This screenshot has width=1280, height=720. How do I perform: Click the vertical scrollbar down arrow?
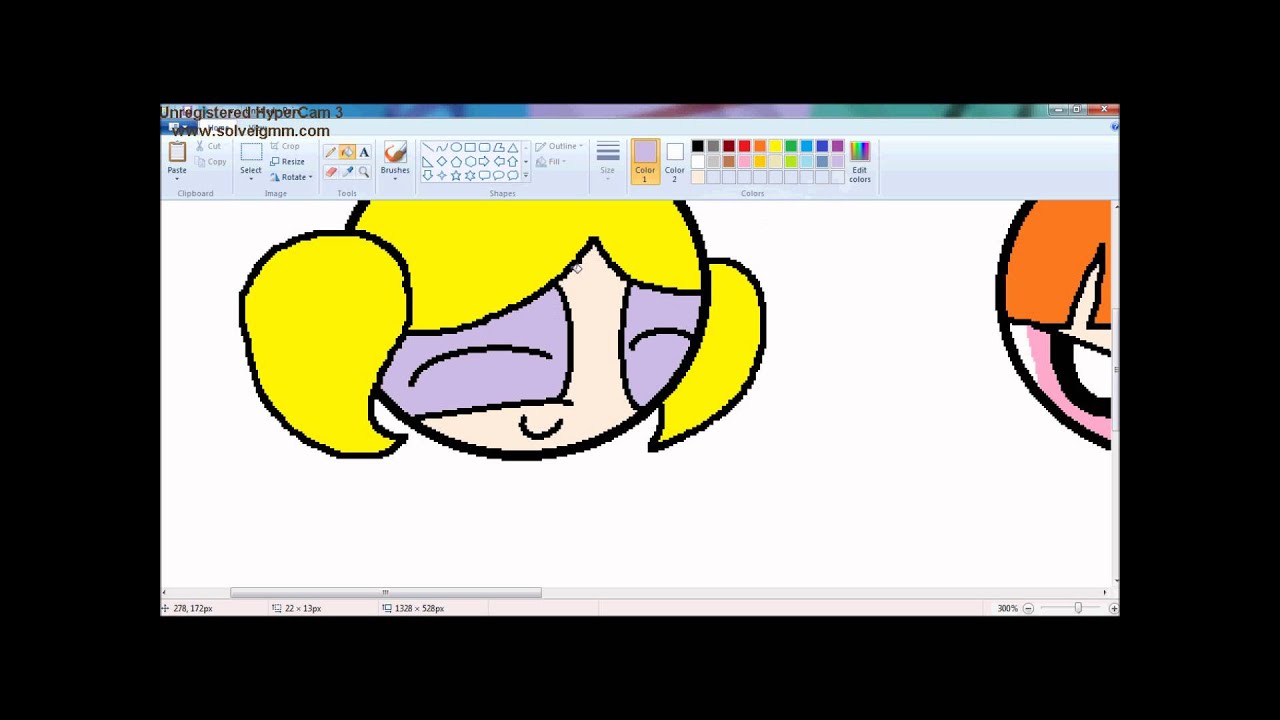click(1115, 580)
